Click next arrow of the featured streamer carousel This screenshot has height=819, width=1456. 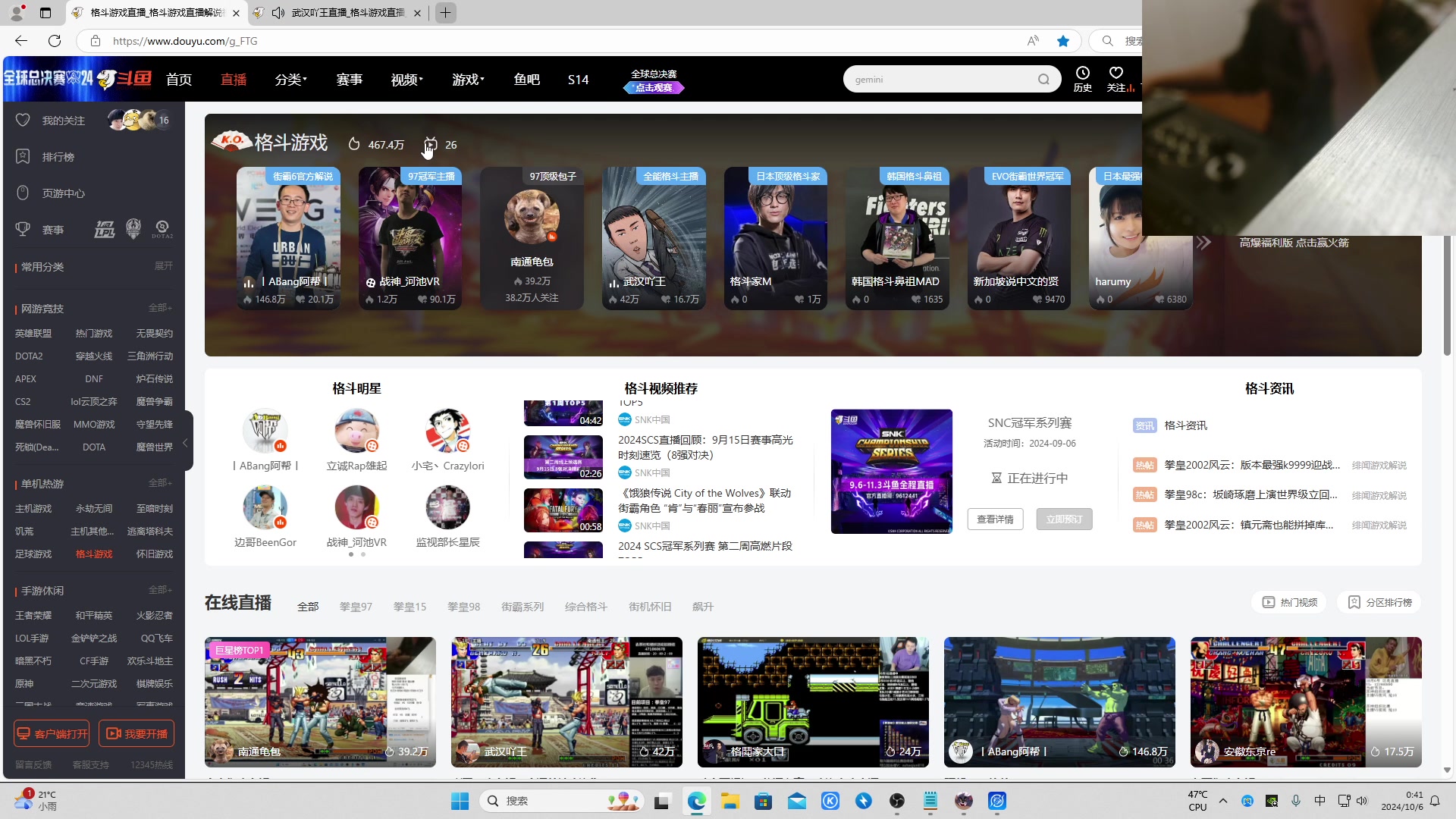coord(1203,243)
